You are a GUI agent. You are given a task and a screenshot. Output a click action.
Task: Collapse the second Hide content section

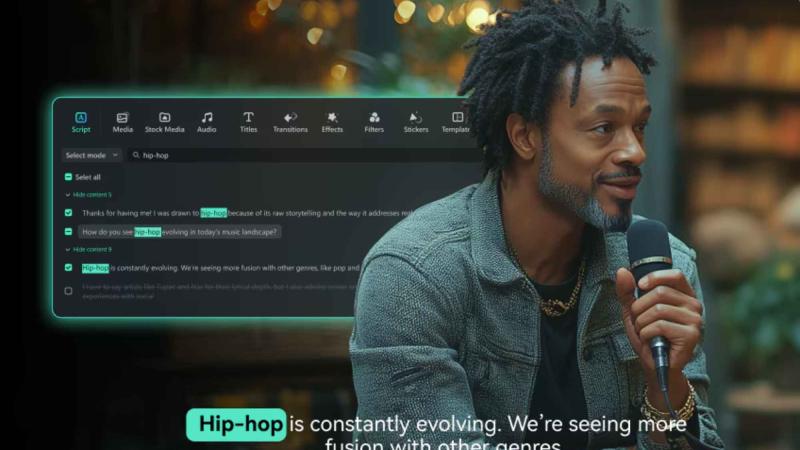click(x=88, y=249)
